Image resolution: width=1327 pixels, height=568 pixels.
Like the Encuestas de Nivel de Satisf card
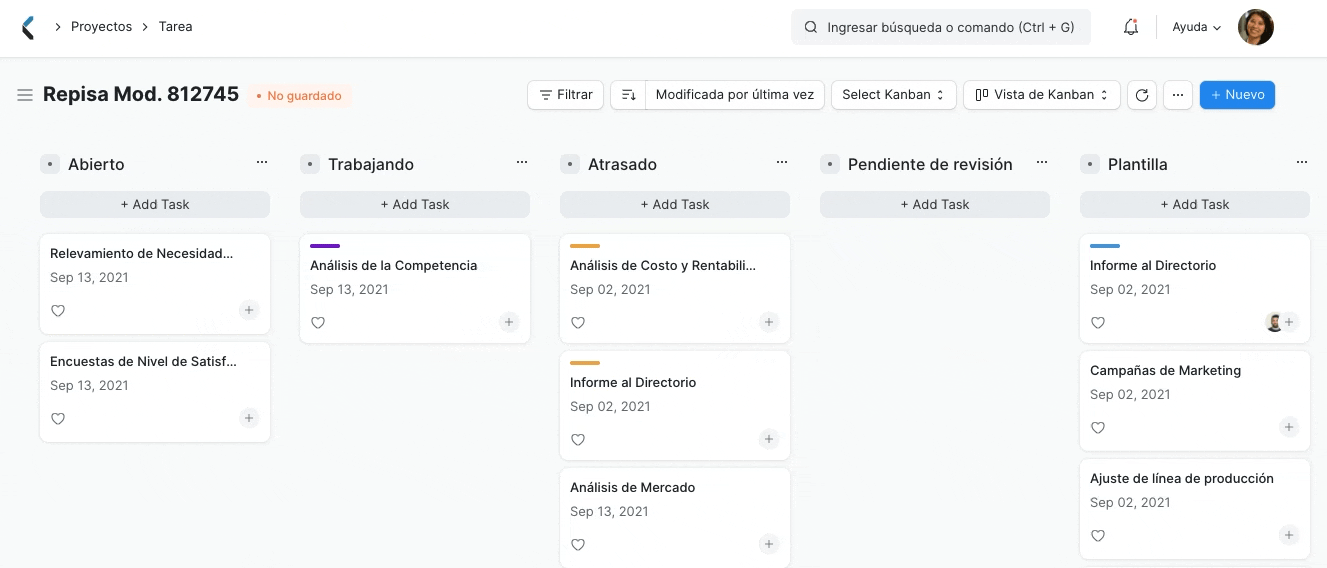[x=58, y=419]
